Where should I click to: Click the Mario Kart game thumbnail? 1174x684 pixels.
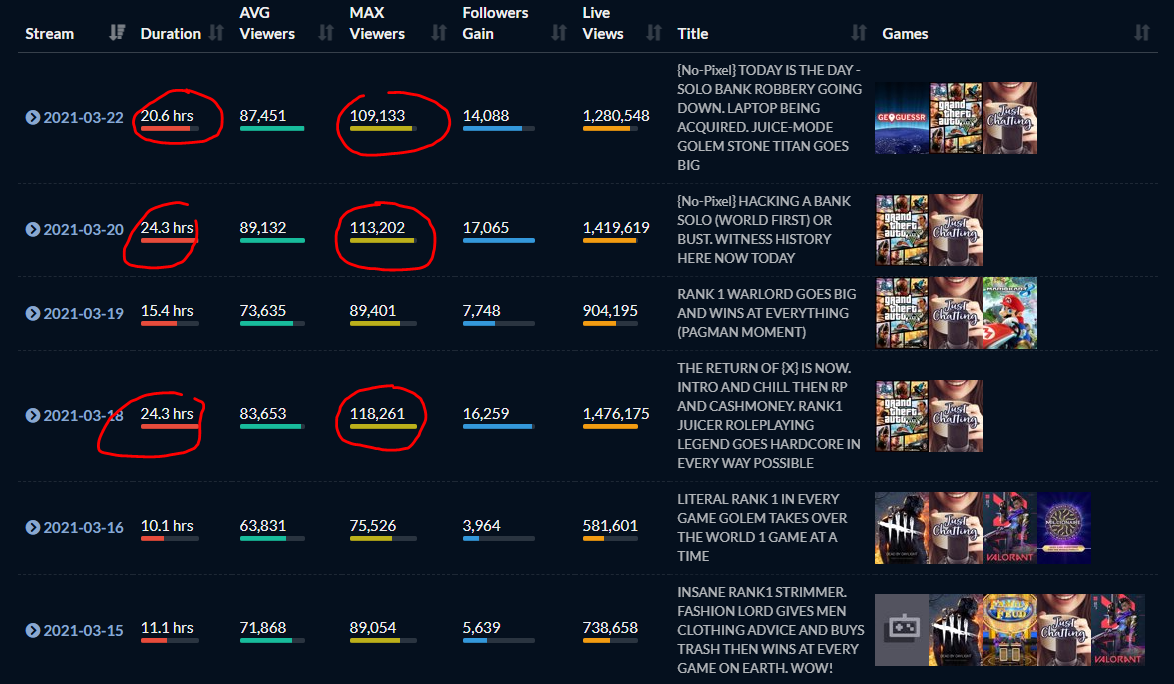[1009, 313]
